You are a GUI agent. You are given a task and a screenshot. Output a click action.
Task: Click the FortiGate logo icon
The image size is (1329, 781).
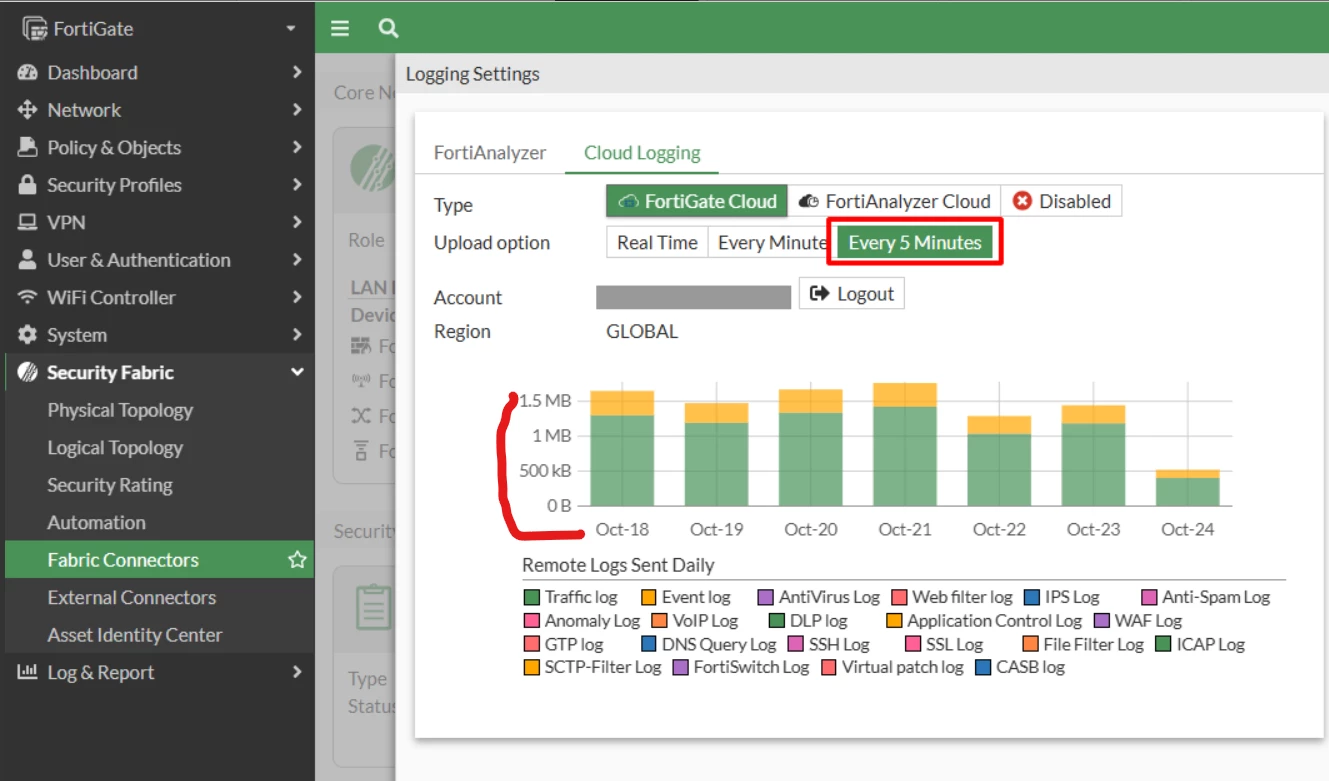pyautogui.click(x=35, y=29)
